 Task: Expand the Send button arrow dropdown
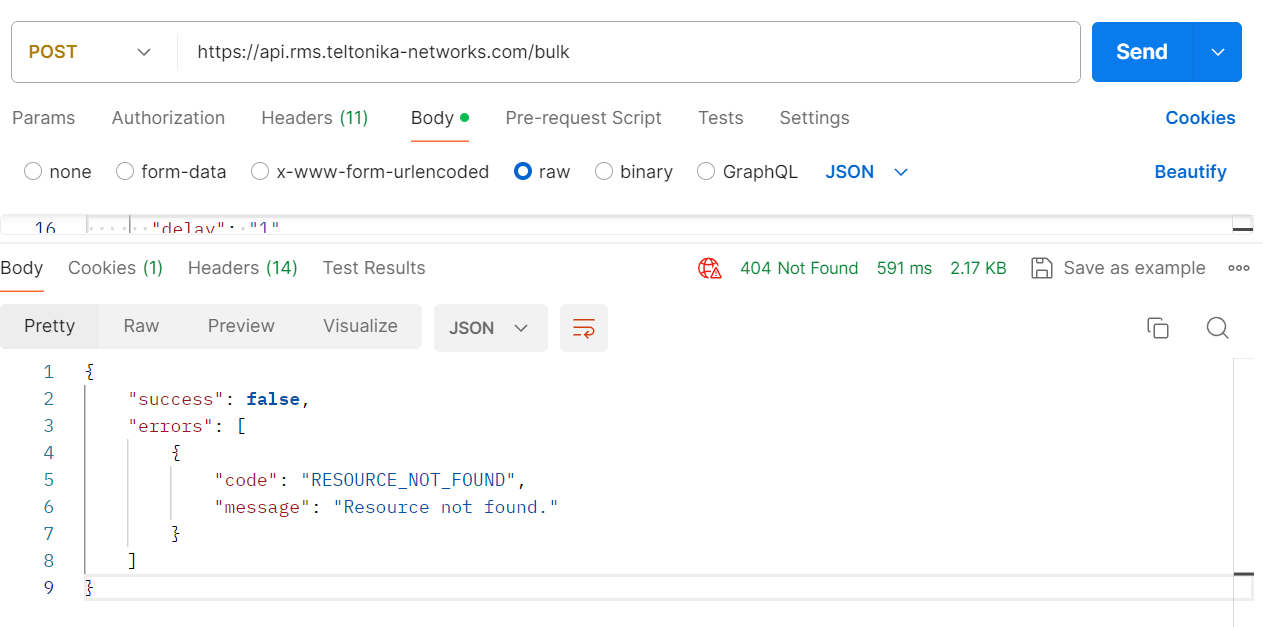pyautogui.click(x=1217, y=52)
